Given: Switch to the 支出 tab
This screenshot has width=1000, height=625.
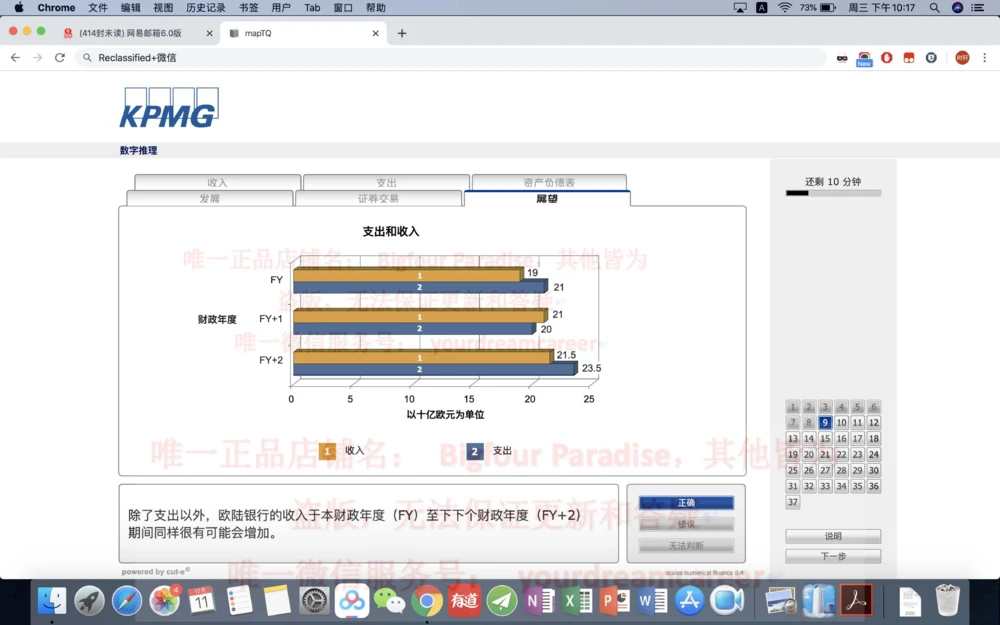Looking at the screenshot, I should pyautogui.click(x=386, y=182).
